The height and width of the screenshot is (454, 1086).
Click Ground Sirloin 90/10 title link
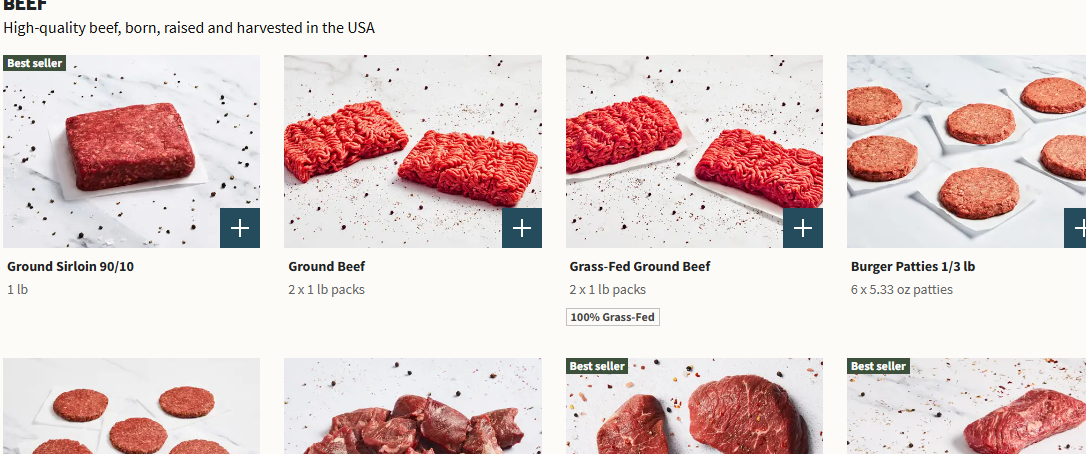coord(71,266)
